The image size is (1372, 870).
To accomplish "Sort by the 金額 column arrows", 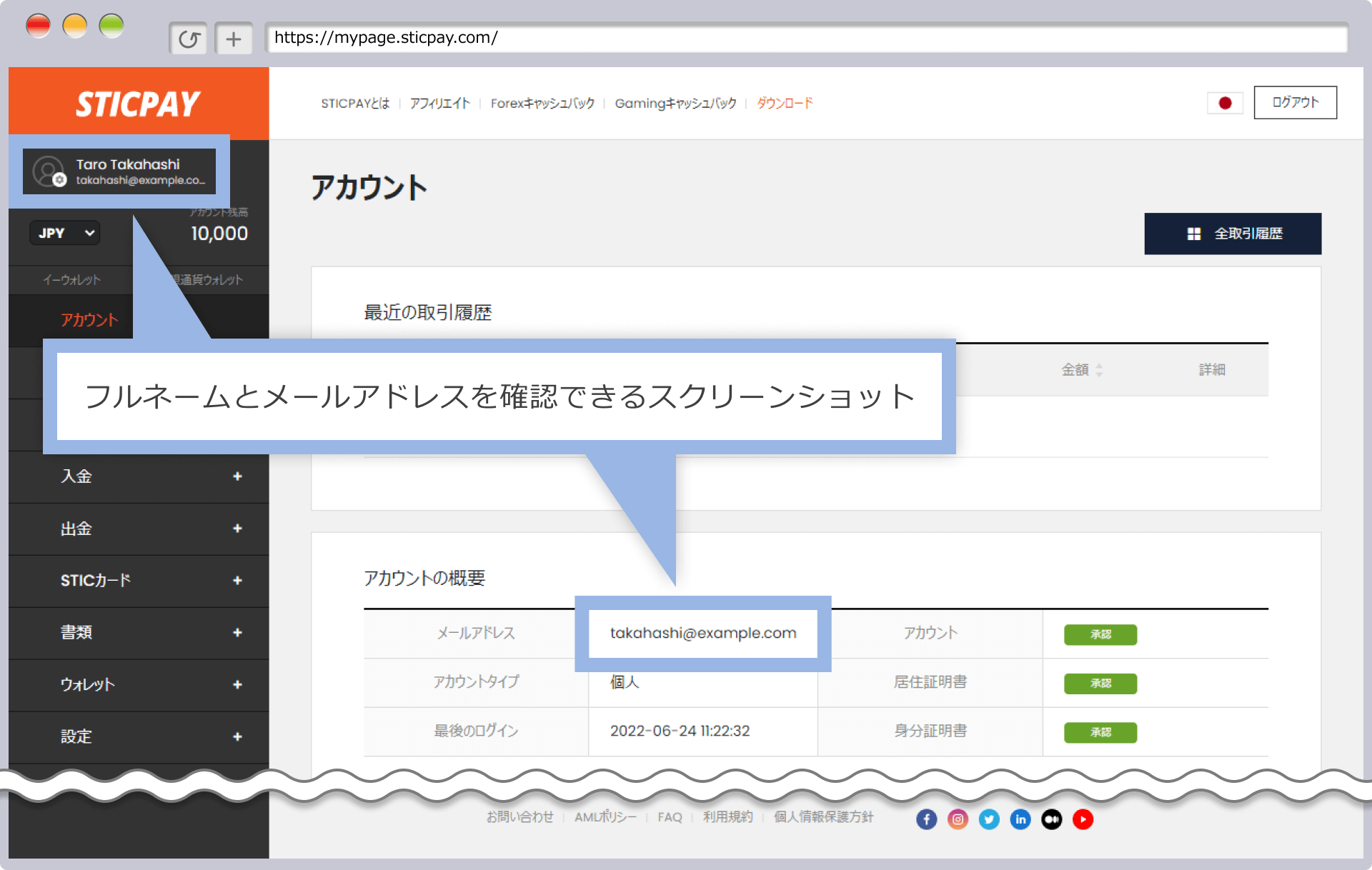I will tap(1099, 370).
